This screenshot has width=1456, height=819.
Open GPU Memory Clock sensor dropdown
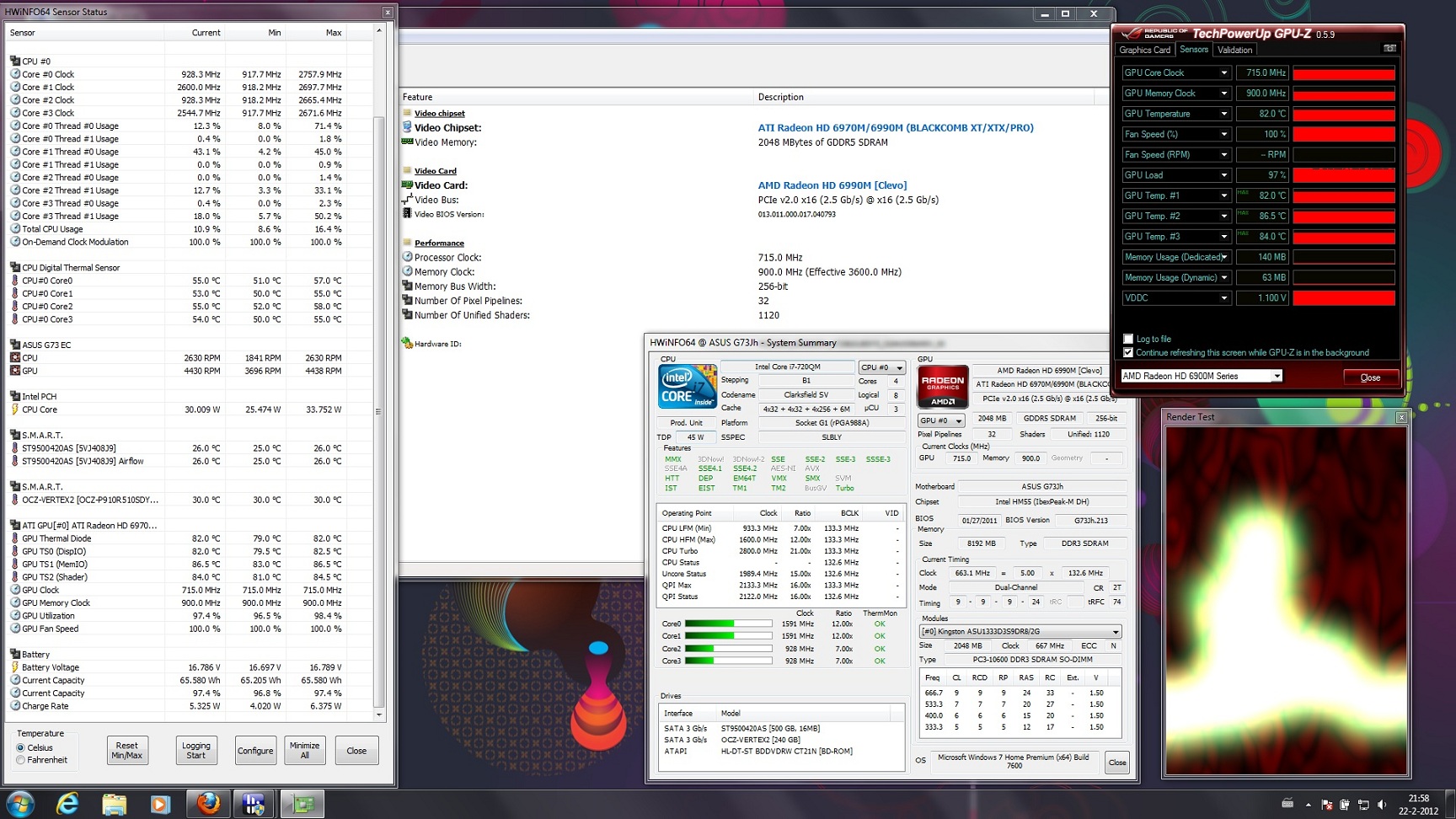[1224, 94]
